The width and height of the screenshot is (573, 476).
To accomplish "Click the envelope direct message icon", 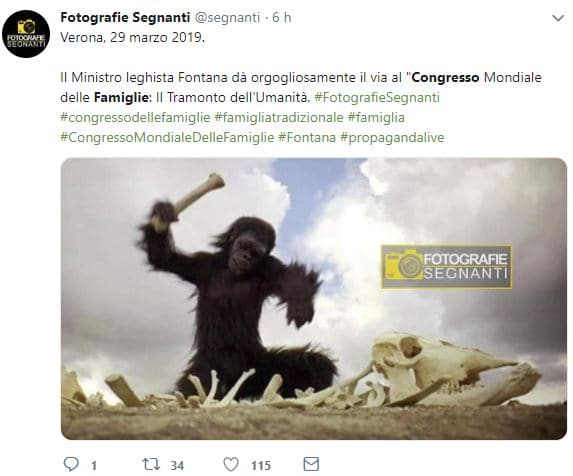I will coord(311,464).
